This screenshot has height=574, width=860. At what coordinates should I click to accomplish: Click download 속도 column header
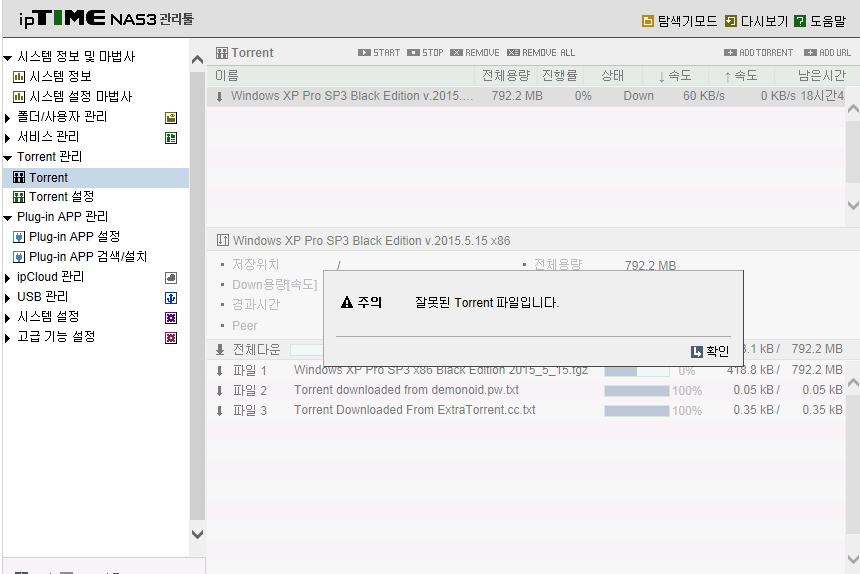(675, 76)
